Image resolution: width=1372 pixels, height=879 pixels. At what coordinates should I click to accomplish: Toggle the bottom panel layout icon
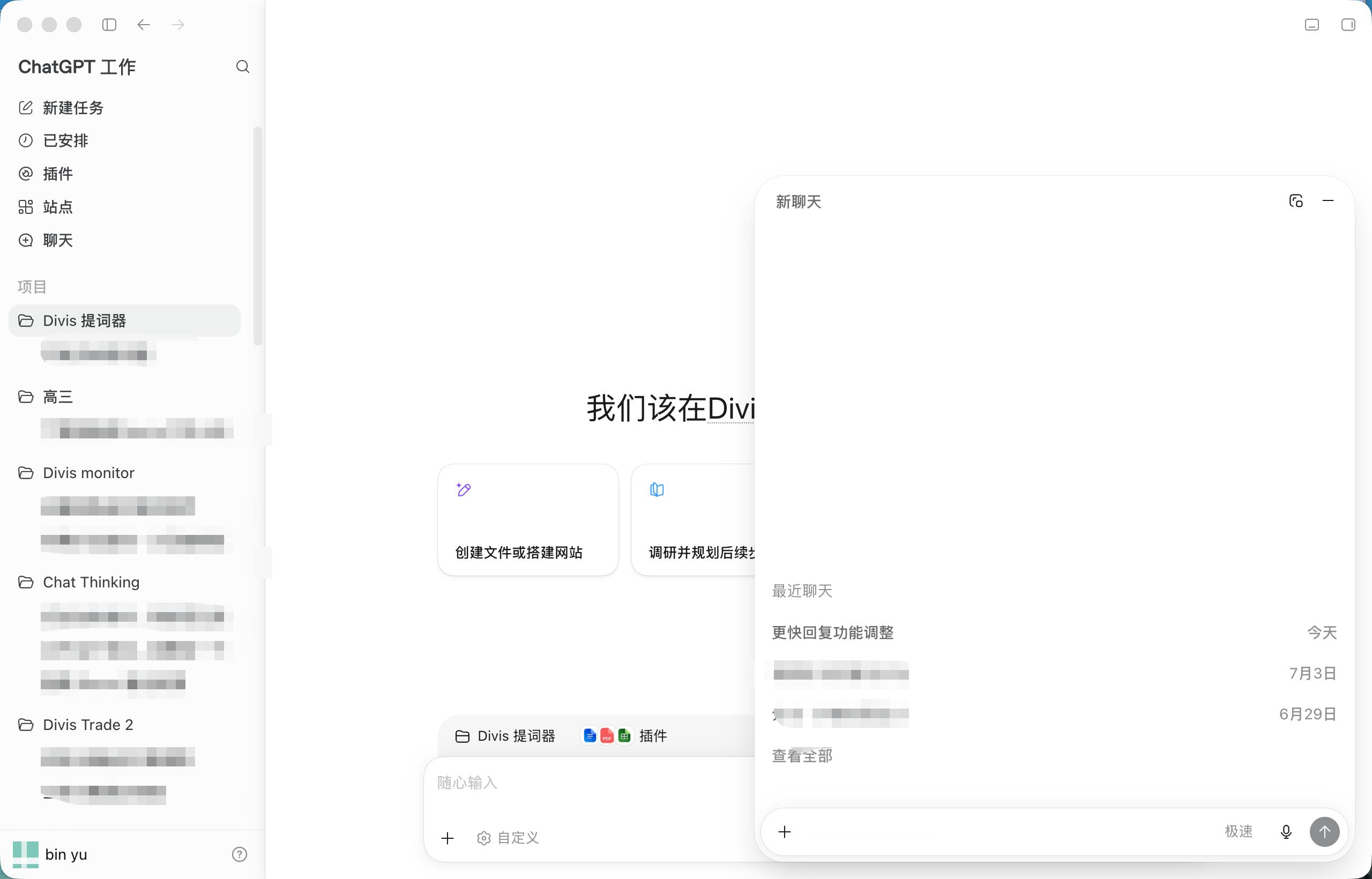tap(1312, 25)
